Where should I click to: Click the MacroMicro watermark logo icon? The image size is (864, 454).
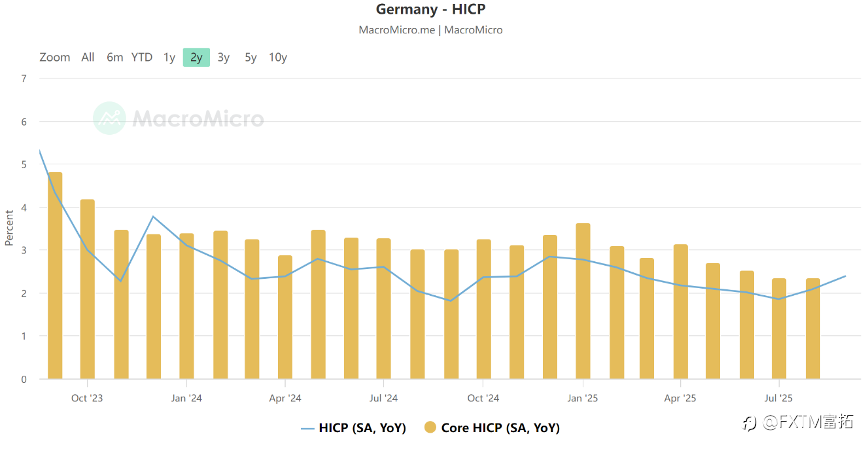point(110,118)
